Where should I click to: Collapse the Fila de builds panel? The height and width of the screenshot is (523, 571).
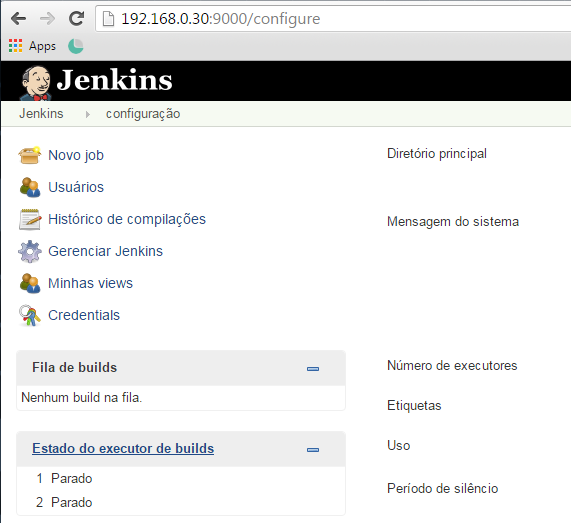click(313, 369)
